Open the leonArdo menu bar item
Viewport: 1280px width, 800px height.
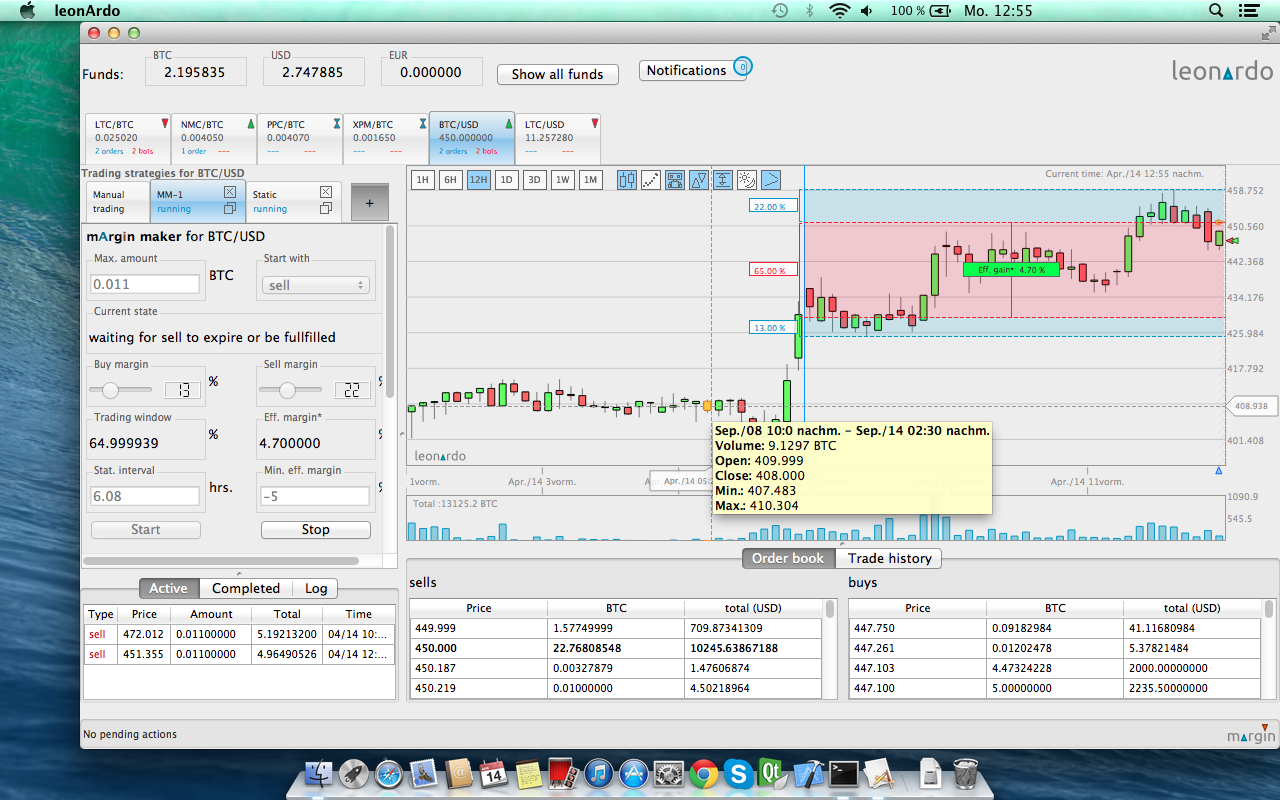coord(87,11)
